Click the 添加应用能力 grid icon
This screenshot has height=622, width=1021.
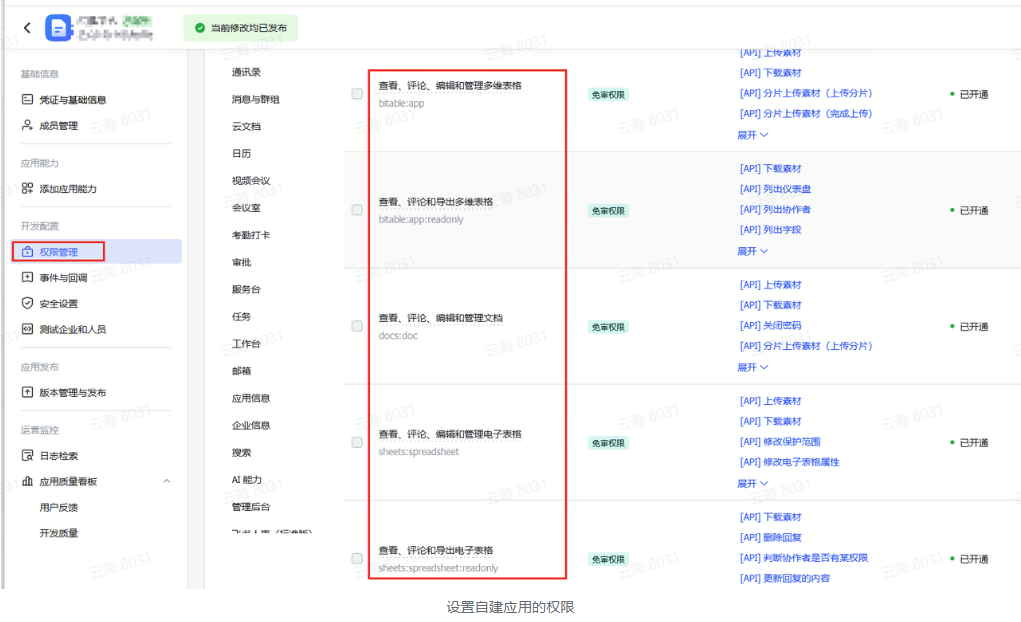(27, 189)
